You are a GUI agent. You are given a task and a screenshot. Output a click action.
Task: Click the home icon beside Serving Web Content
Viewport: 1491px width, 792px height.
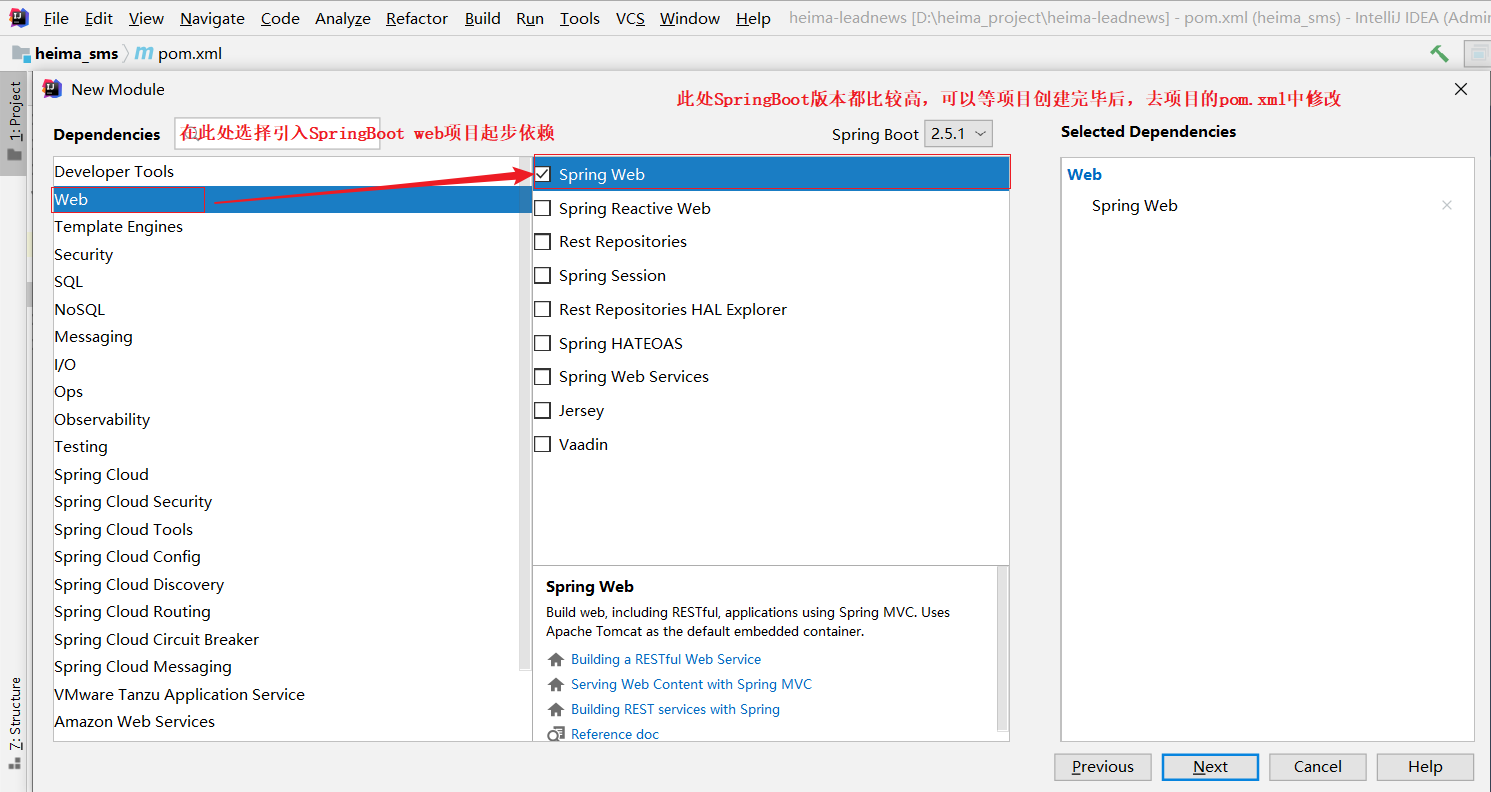tap(556, 685)
